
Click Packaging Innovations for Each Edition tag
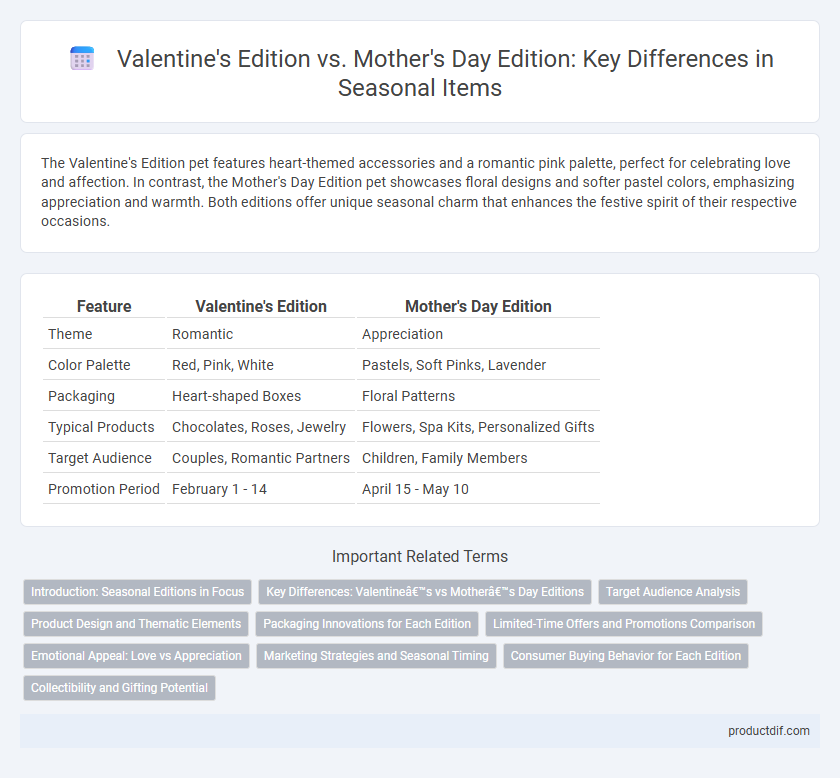(x=367, y=624)
